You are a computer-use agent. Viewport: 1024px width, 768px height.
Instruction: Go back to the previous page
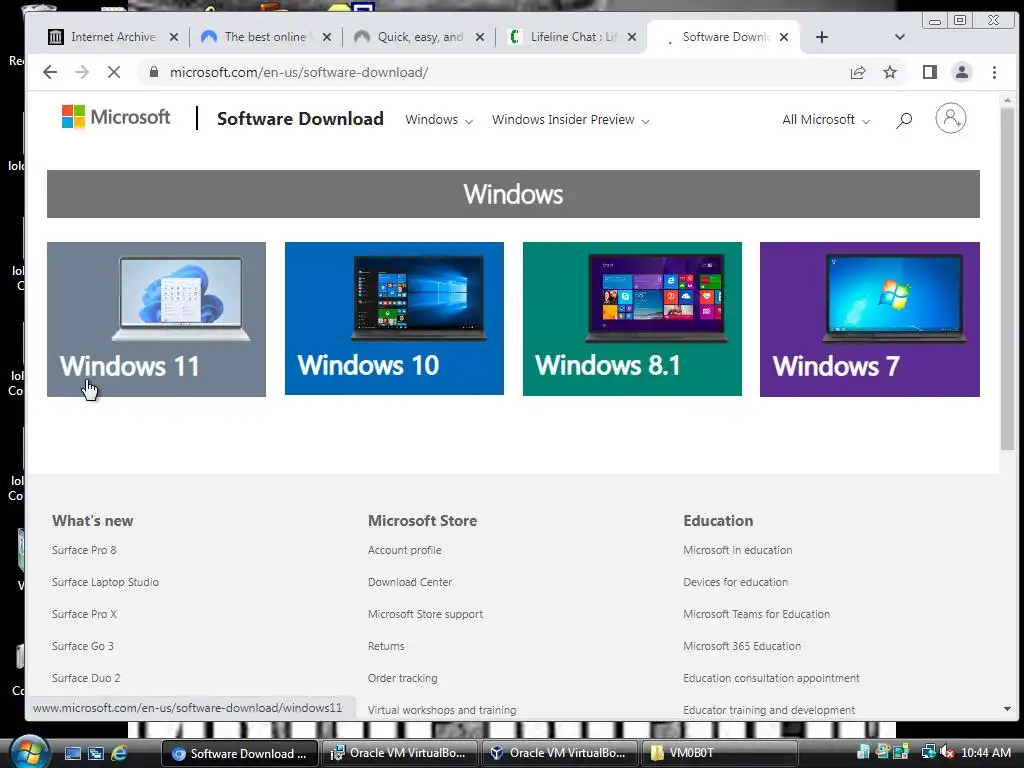pyautogui.click(x=50, y=72)
